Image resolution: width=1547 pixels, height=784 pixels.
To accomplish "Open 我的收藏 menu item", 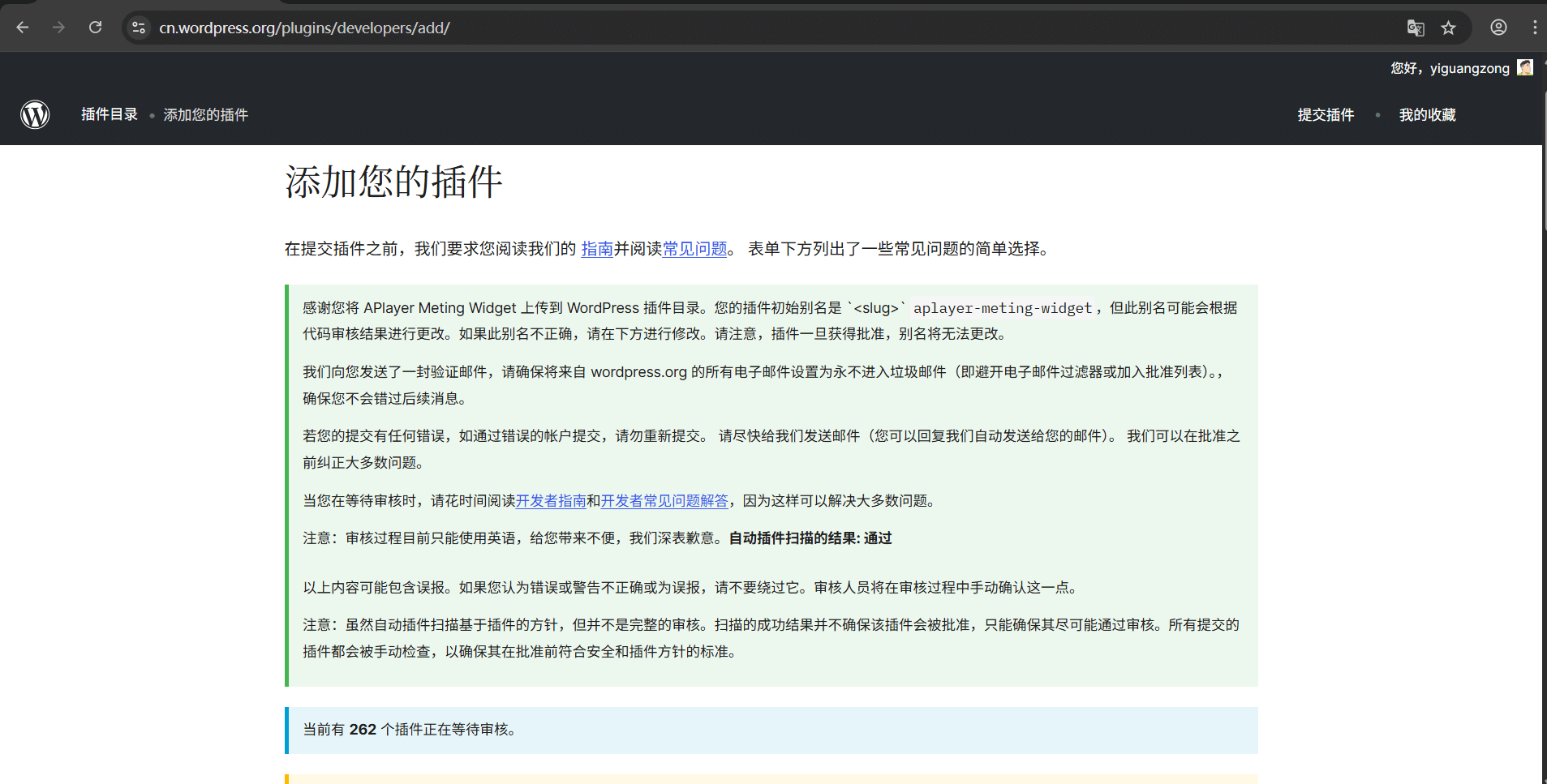I will pos(1427,114).
